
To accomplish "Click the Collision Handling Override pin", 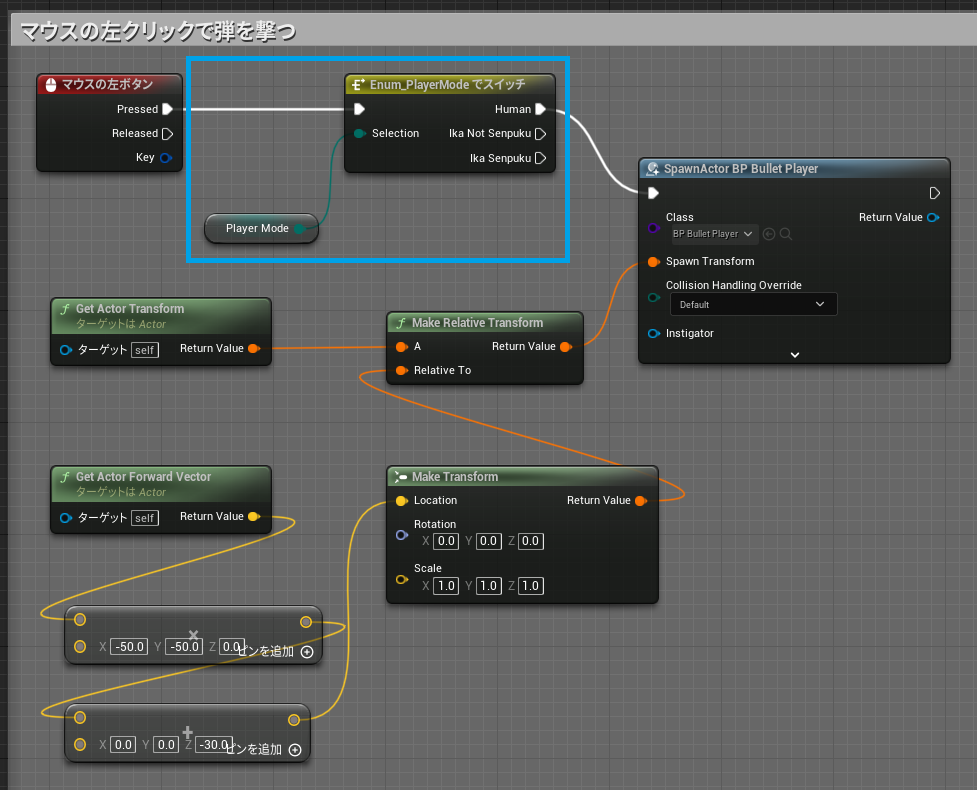I will [x=653, y=297].
